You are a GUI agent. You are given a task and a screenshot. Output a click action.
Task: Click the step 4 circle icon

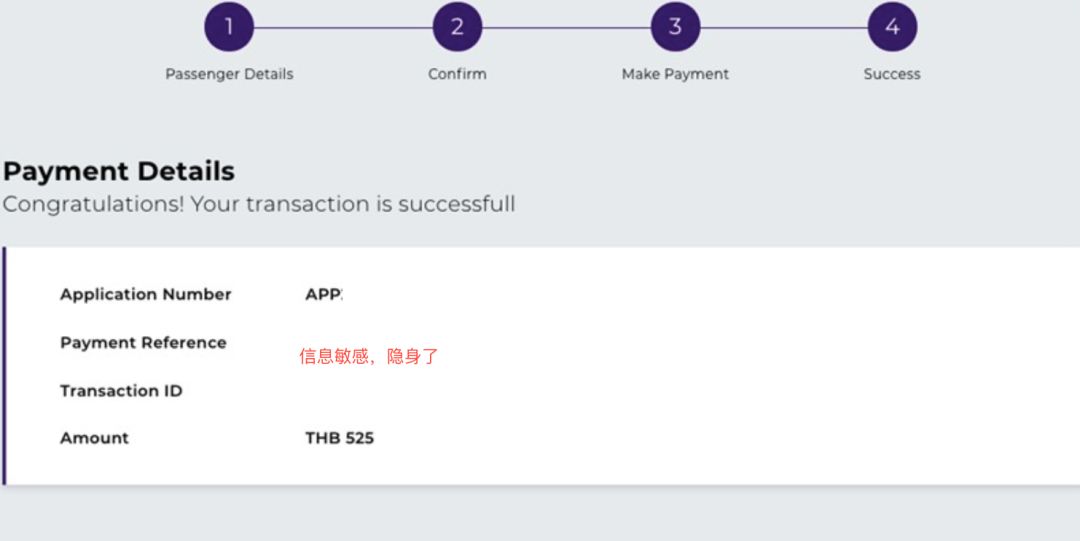pyautogui.click(x=892, y=27)
